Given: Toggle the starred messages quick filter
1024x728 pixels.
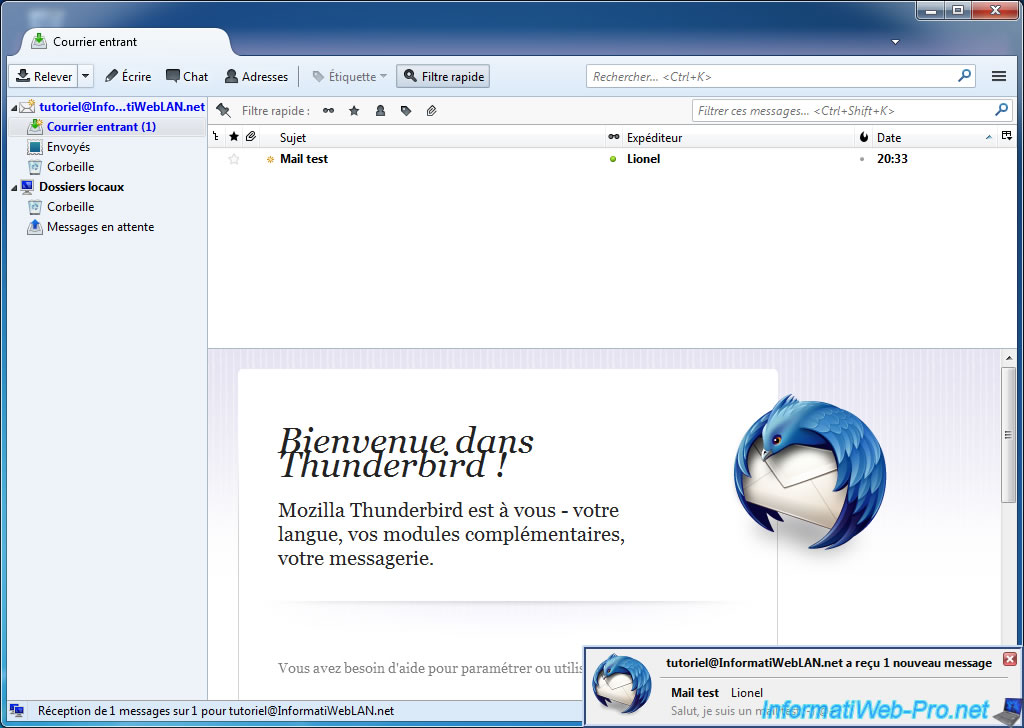Looking at the screenshot, I should tap(354, 111).
